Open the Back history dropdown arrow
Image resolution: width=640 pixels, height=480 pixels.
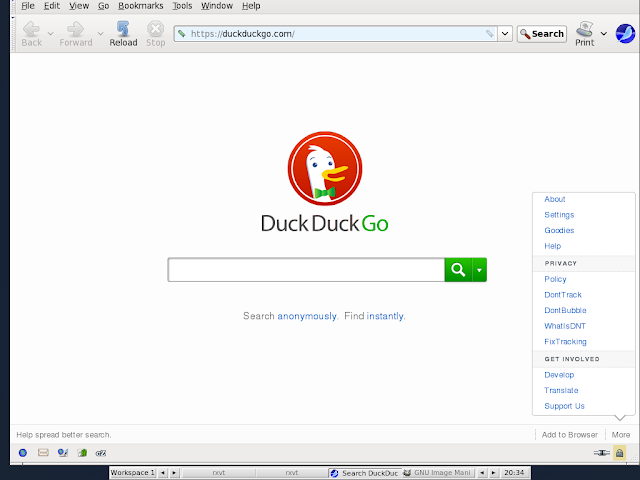coord(50,34)
